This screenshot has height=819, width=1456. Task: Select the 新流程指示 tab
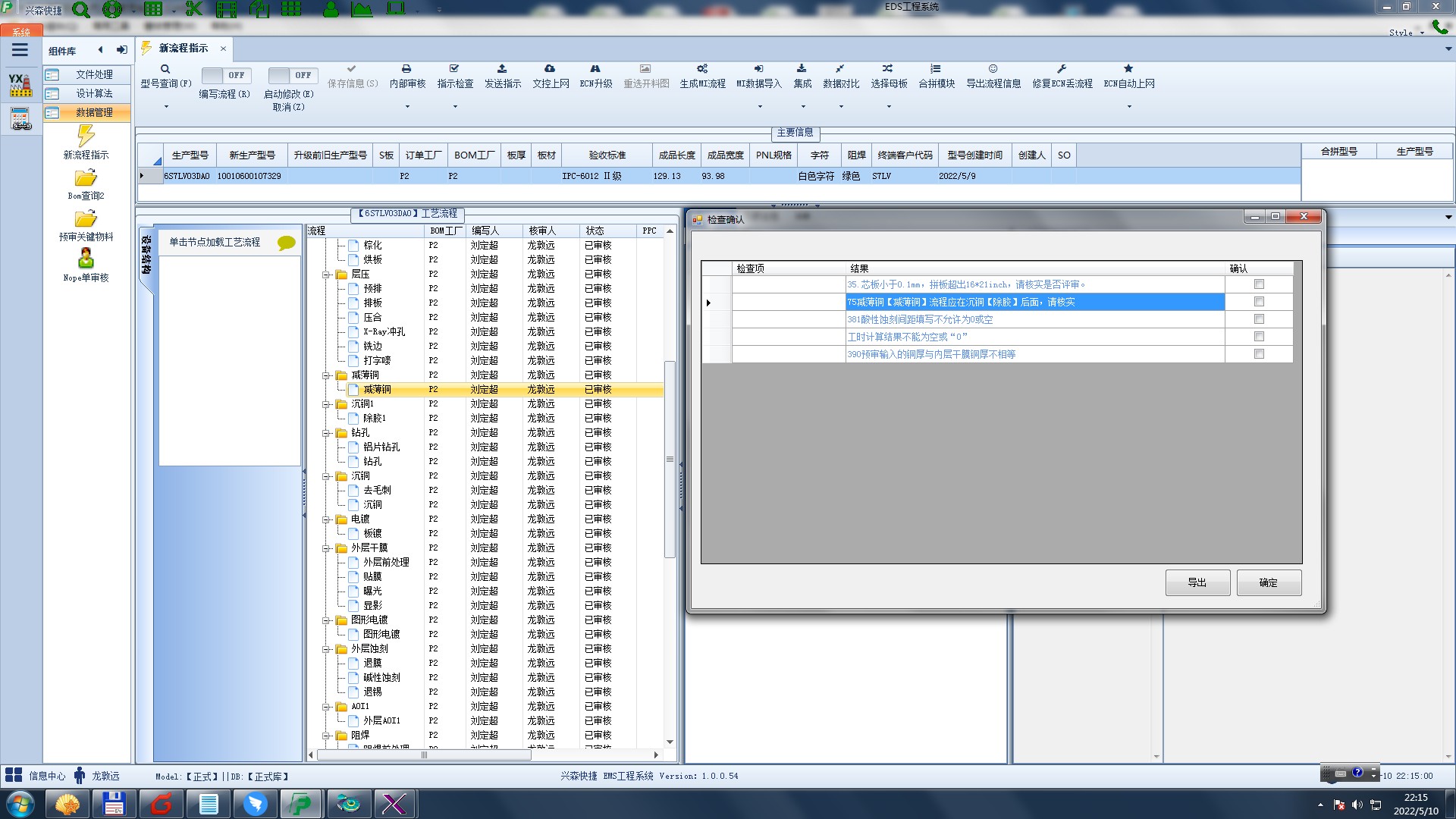(x=183, y=49)
